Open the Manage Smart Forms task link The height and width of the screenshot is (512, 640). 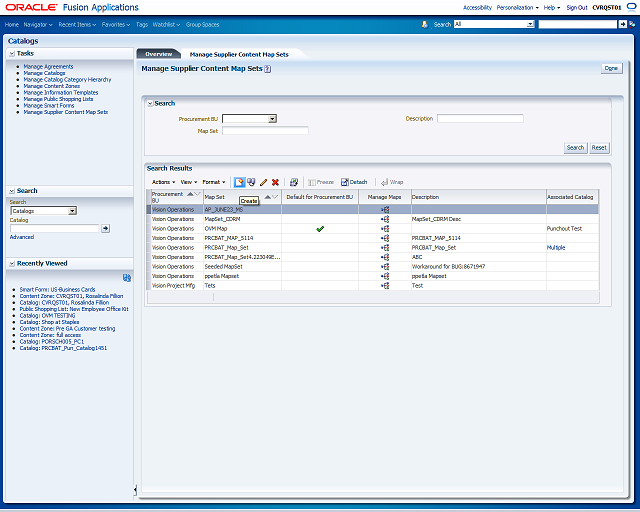click(49, 106)
